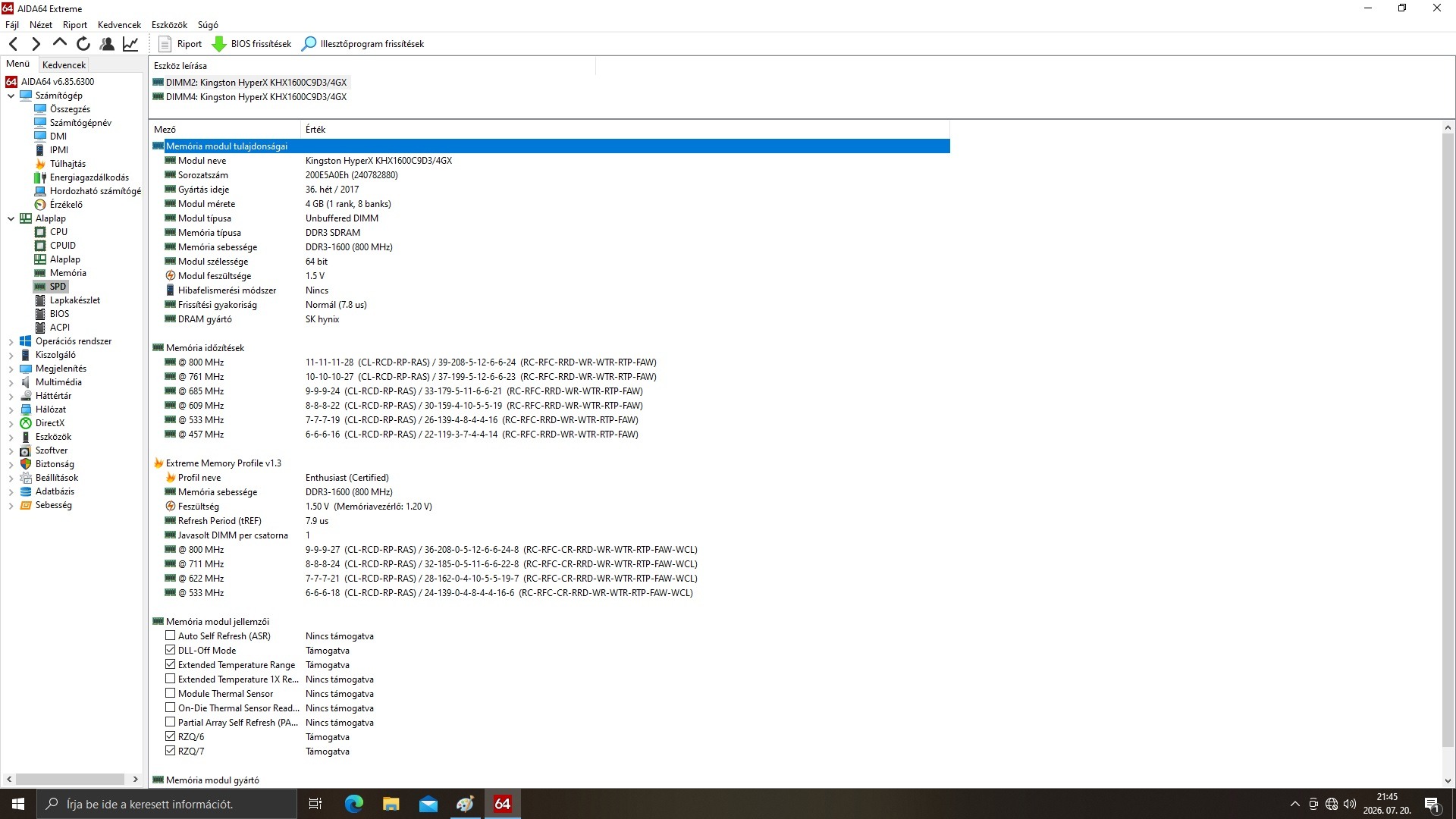The height and width of the screenshot is (819, 1456).
Task: Toggle DLL-Off Mode checkbox
Action: click(x=171, y=651)
